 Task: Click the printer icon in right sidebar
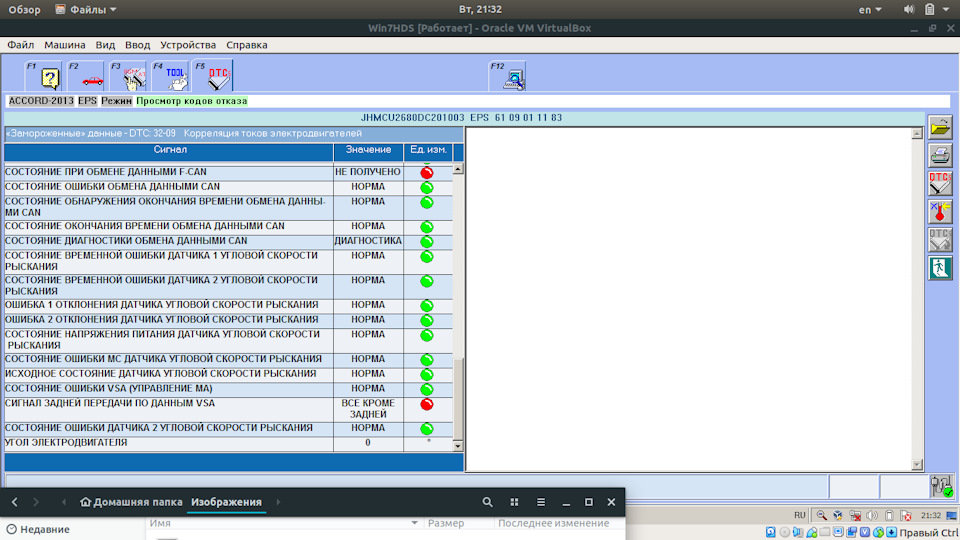point(940,156)
